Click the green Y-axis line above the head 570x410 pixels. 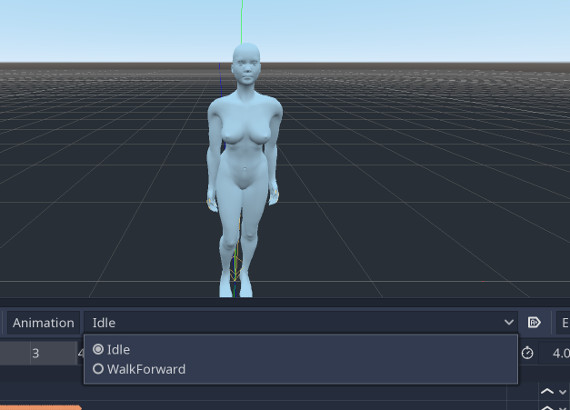click(x=242, y=22)
